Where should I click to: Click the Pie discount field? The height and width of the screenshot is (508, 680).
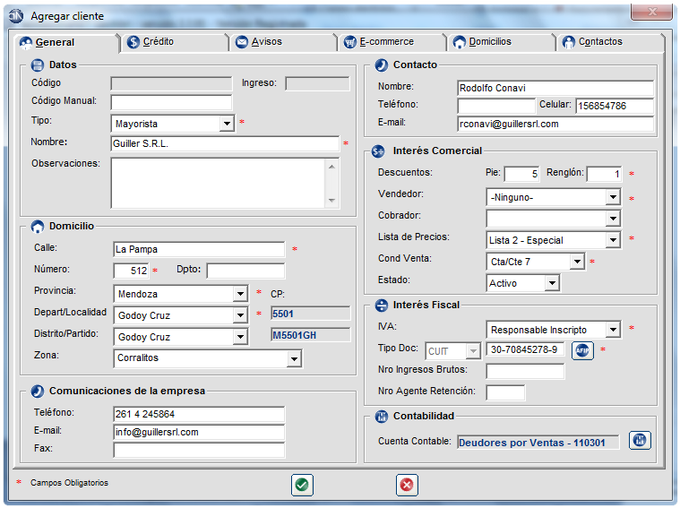click(522, 174)
